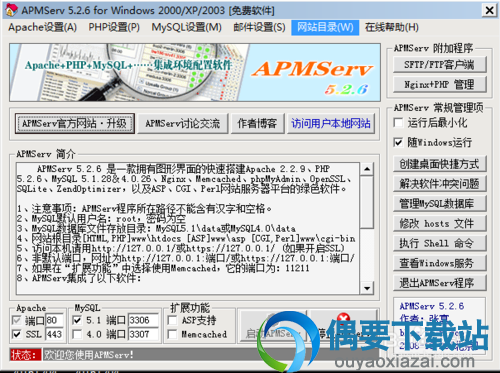This screenshot has width=500, height=373.
Task: Open the Apache设置(A) menu
Action: 43,27
